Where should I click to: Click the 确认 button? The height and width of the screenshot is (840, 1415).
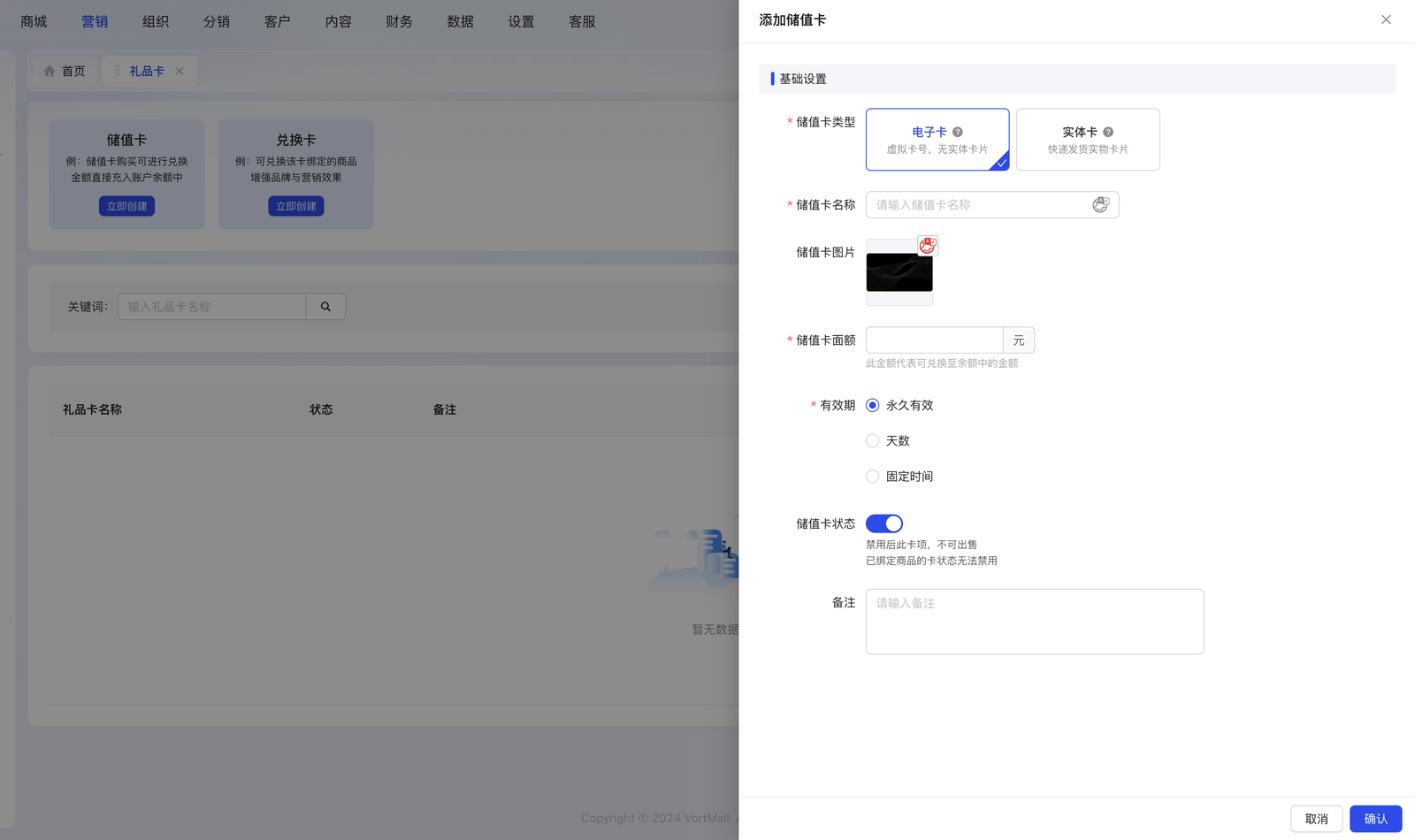click(1375, 819)
